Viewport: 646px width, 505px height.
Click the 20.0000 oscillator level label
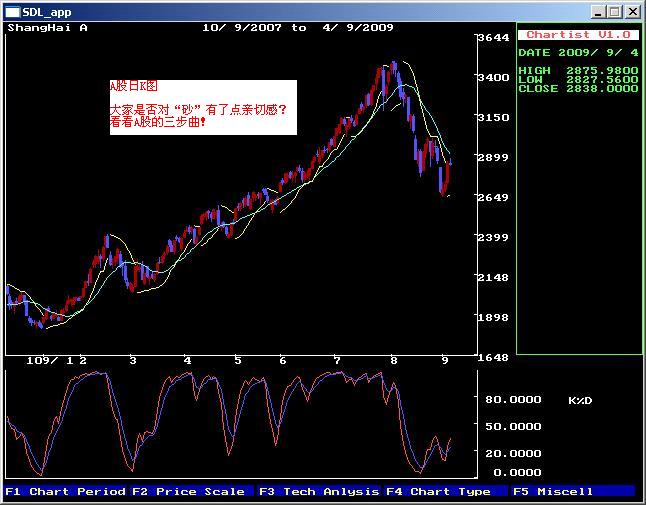(513, 454)
